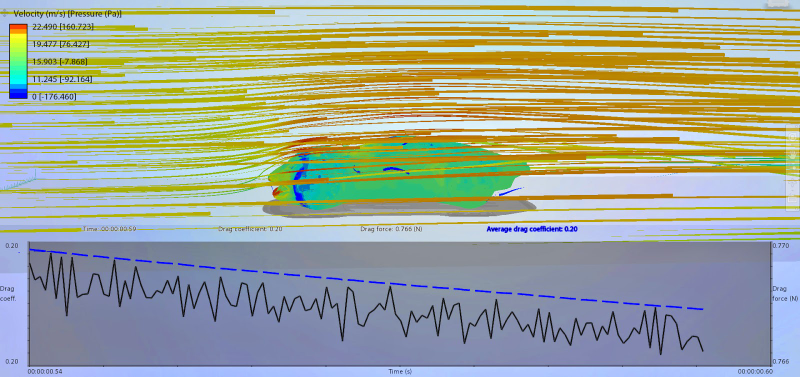Click the 22.490 [160.723] legend maximum value
Viewport: 800px width, 377px height.
63,27
